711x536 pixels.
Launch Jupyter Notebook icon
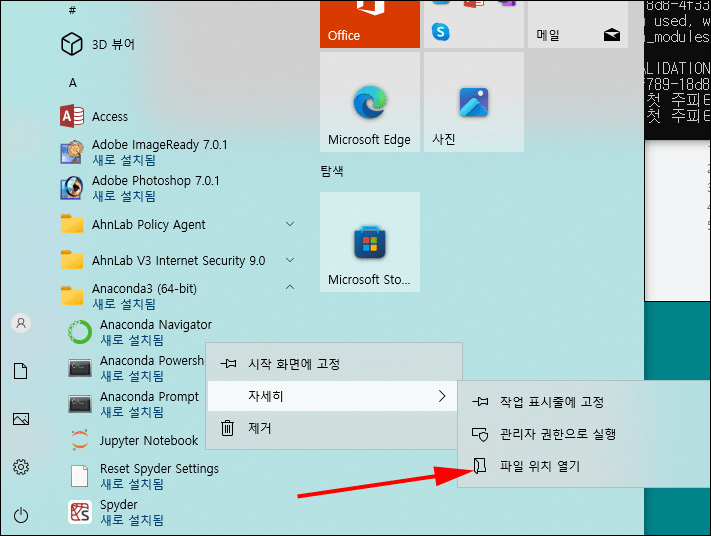pos(80,440)
